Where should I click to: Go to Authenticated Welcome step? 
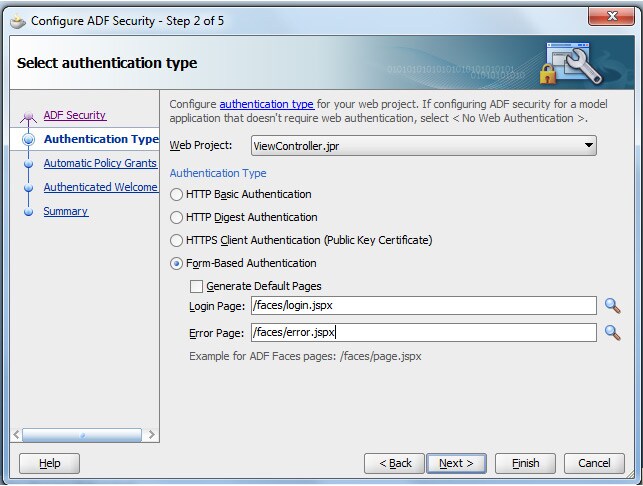pyautogui.click(x=100, y=187)
